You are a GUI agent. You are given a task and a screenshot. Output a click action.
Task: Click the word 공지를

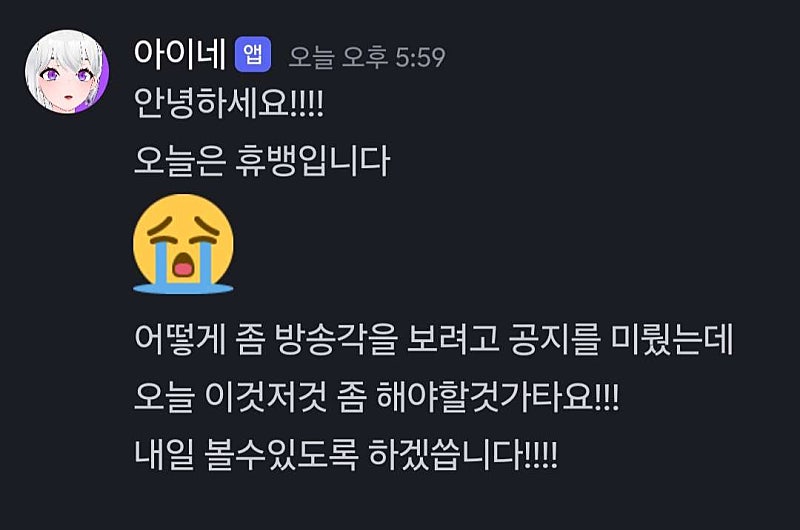[554, 339]
